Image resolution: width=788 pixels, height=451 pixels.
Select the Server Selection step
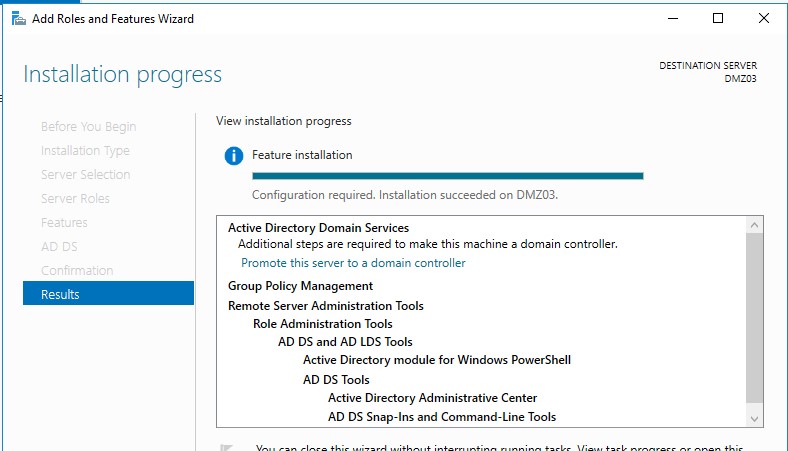[x=85, y=174]
